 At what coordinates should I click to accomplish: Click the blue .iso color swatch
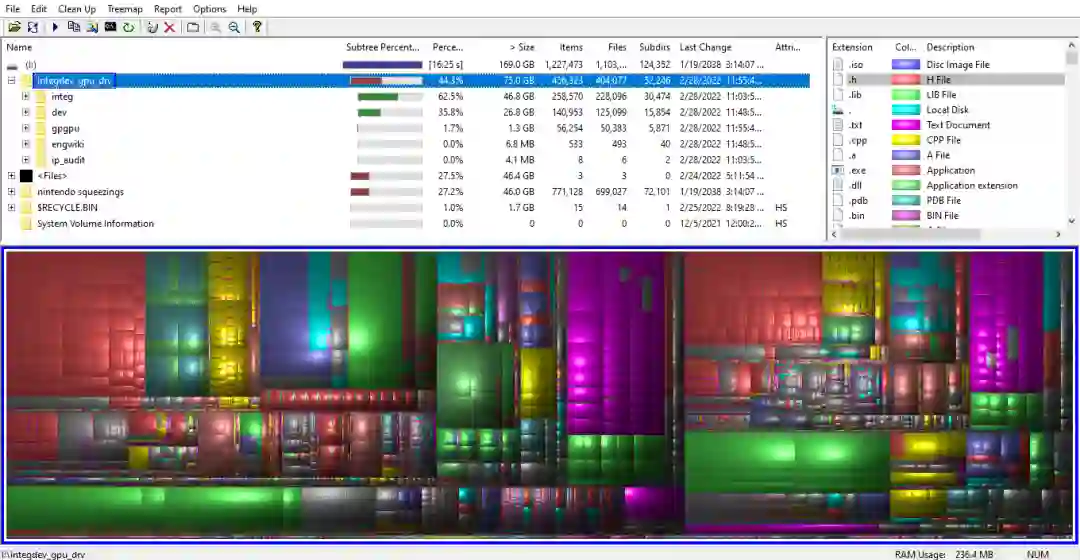click(x=906, y=64)
